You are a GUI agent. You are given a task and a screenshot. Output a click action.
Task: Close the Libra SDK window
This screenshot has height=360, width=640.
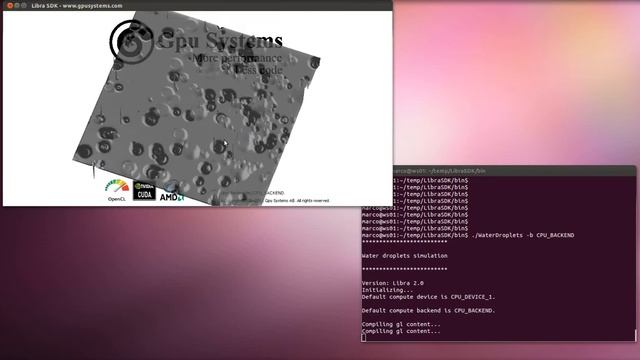tap(10, 6)
